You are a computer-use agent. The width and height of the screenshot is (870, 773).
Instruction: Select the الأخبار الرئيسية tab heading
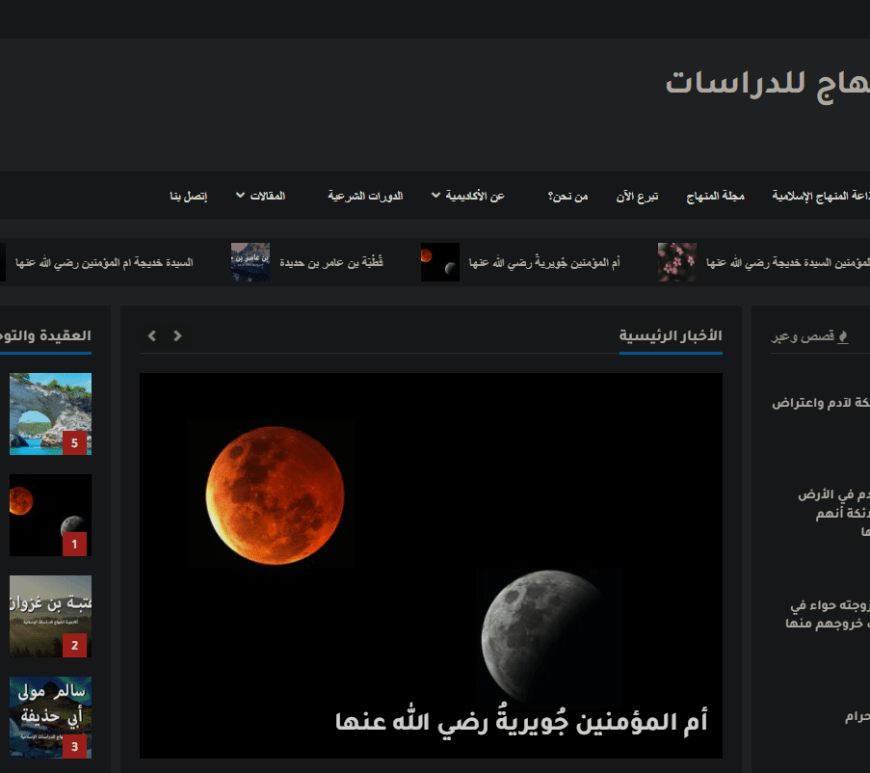tap(670, 336)
